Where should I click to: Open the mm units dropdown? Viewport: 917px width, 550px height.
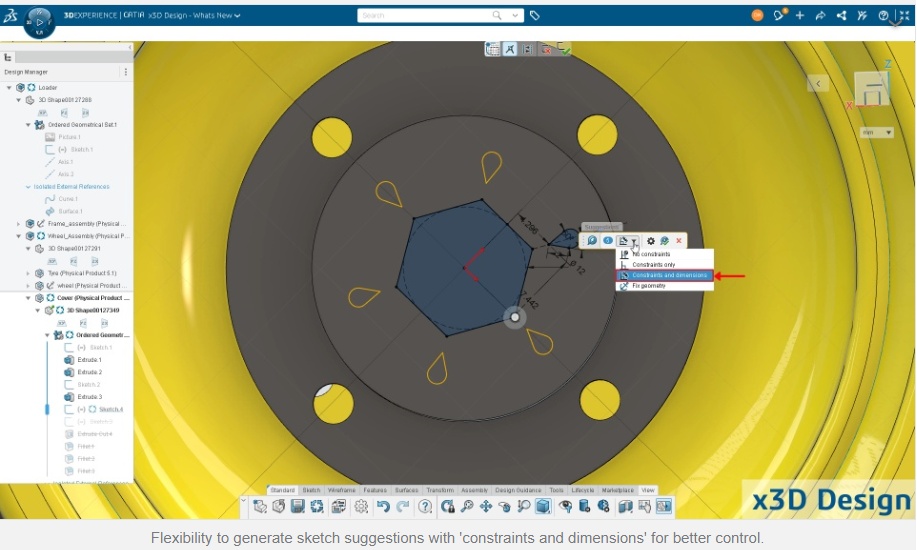[876, 133]
